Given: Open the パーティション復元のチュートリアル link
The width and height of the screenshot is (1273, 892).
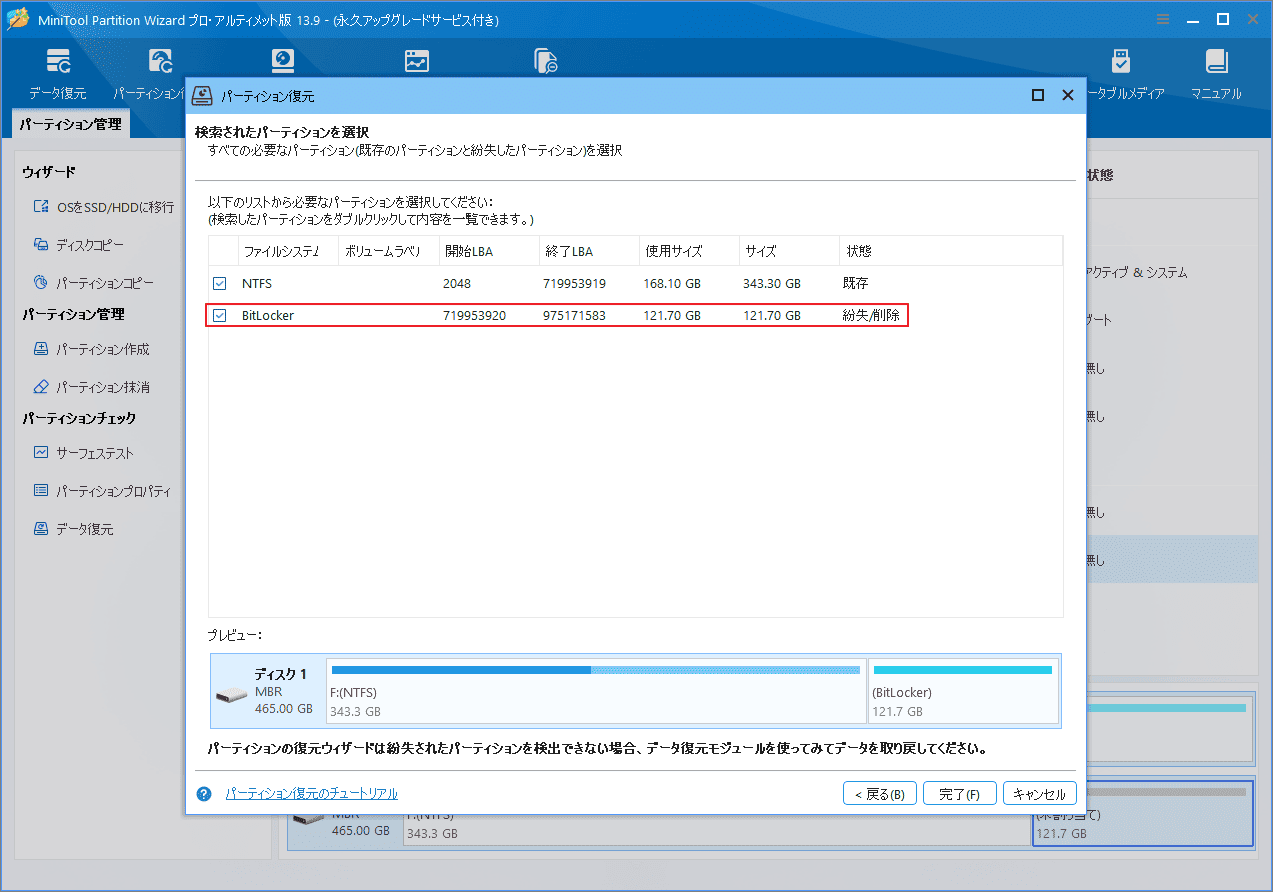Looking at the screenshot, I should click(x=312, y=794).
